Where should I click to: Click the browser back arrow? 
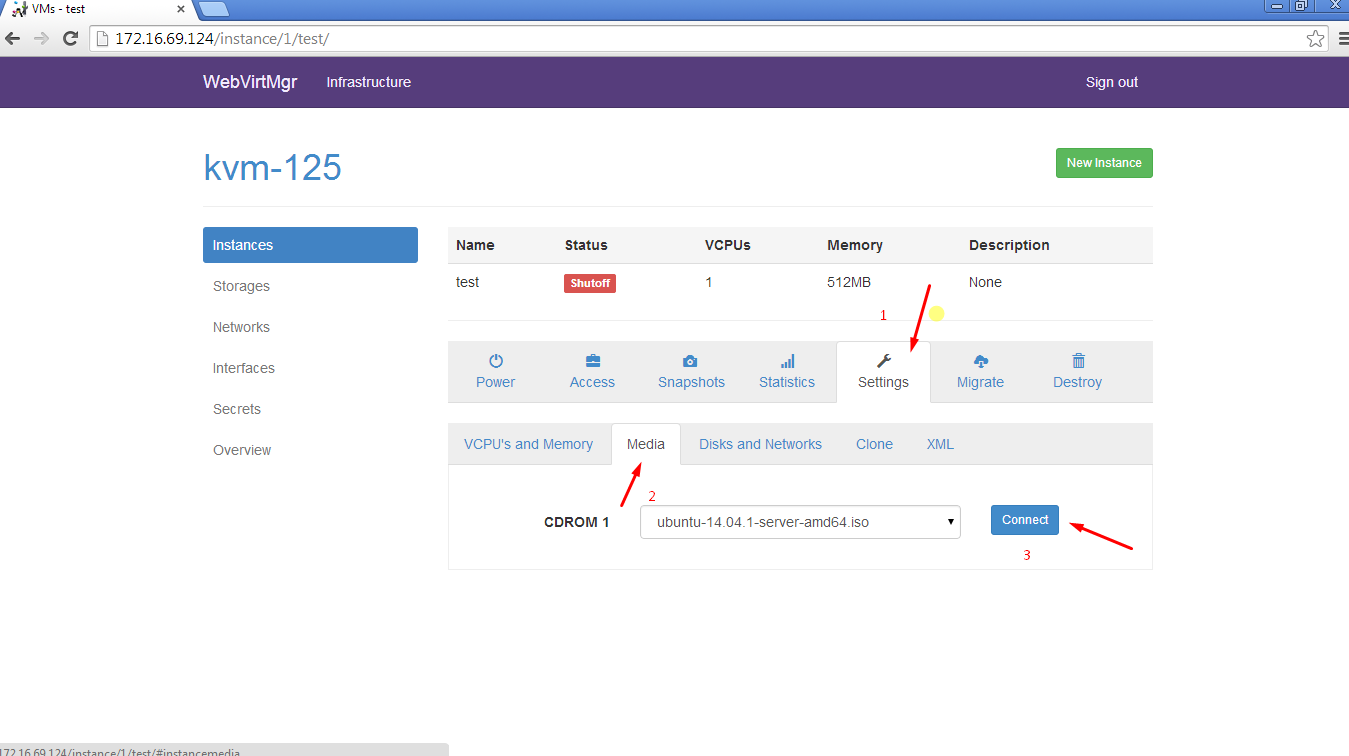click(13, 39)
